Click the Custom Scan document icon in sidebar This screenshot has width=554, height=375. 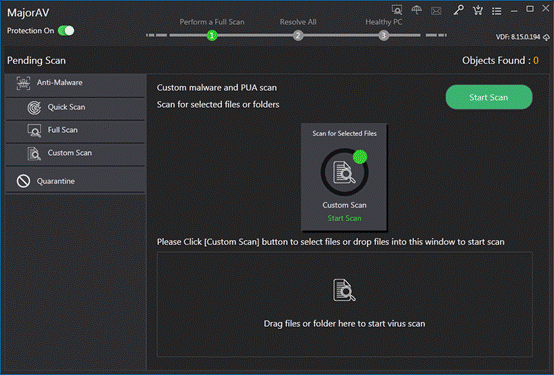pyautogui.click(x=34, y=154)
